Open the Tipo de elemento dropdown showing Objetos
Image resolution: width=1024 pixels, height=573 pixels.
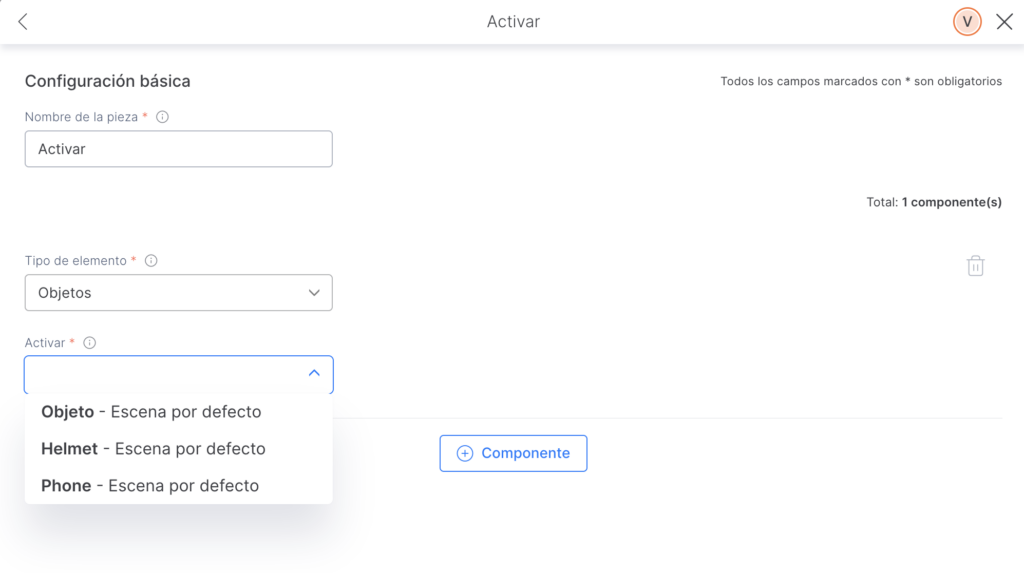pos(178,293)
